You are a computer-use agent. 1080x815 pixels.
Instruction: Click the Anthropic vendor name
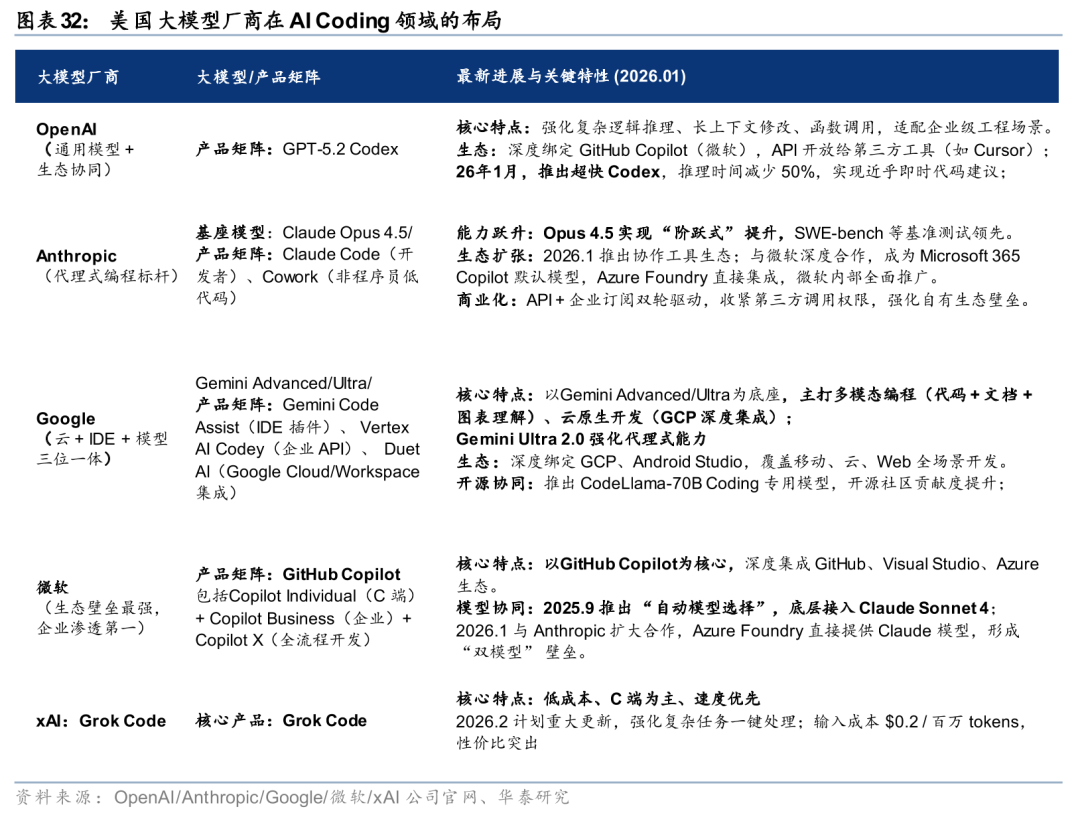click(78, 255)
